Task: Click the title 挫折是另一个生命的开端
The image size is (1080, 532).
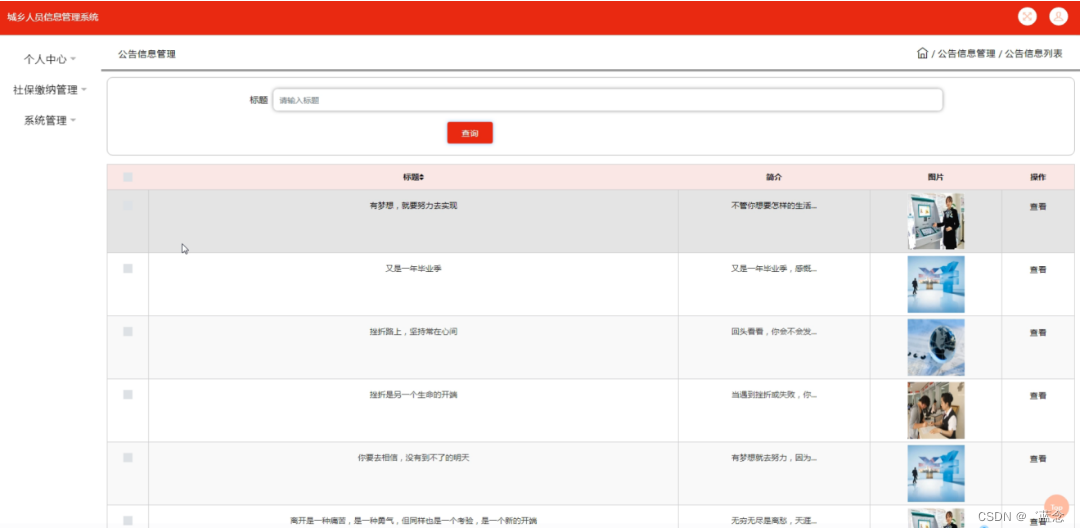Action: coord(413,395)
